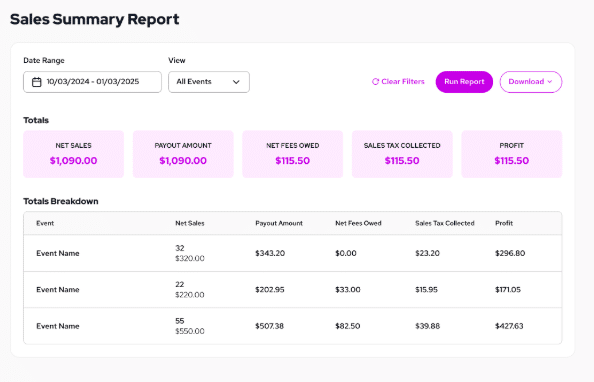Screen dimensions: 594x382
Task: Click the Totals Breakdown heading
Action: point(61,201)
